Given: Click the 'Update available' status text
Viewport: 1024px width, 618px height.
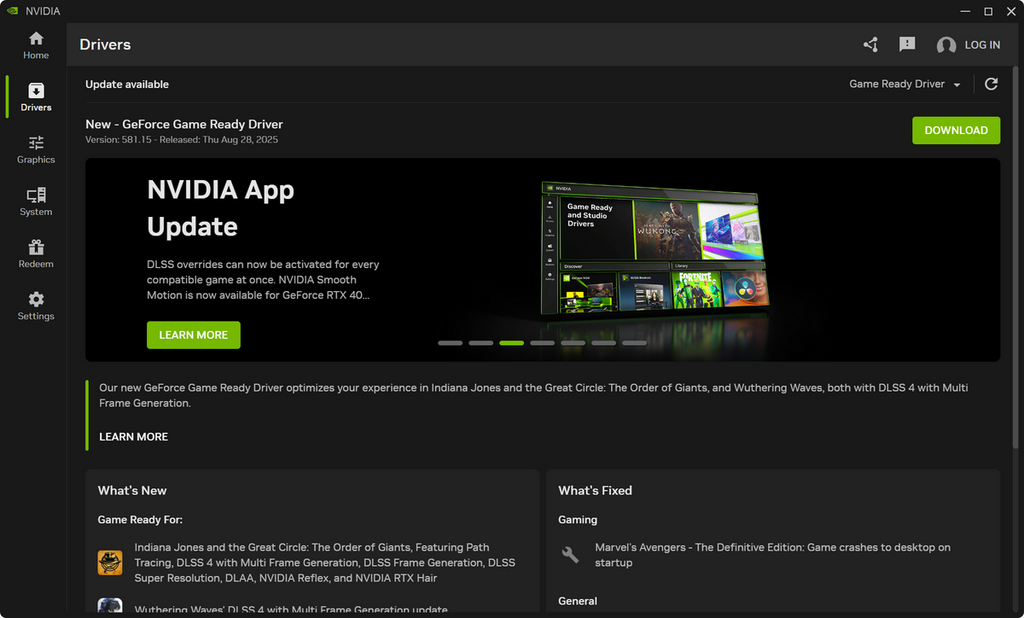Looking at the screenshot, I should coord(127,84).
